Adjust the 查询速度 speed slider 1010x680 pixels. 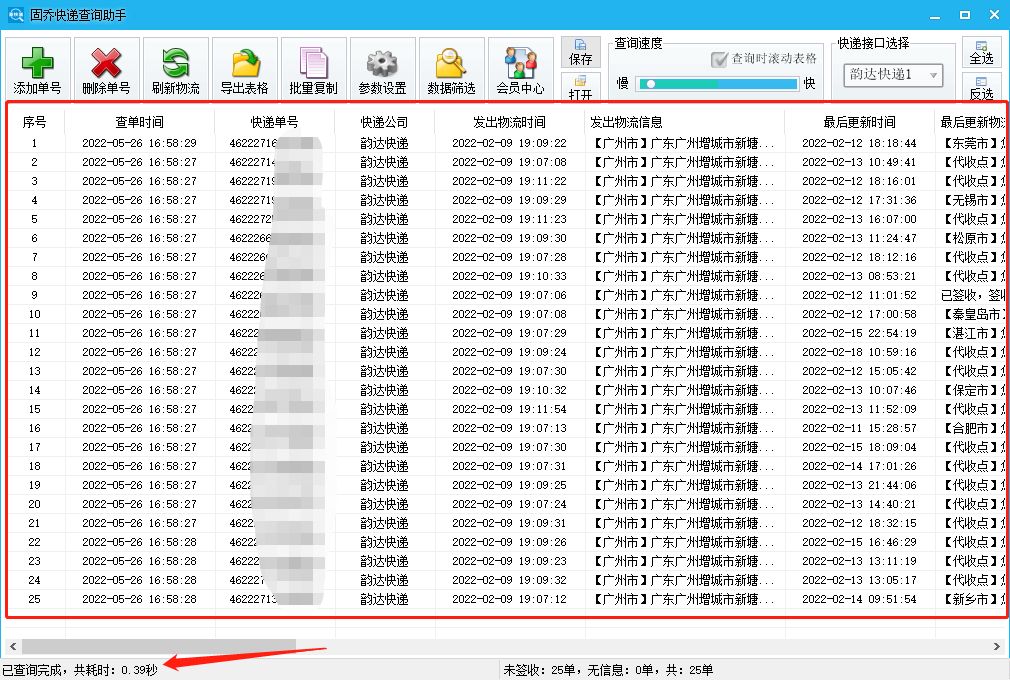716,84
